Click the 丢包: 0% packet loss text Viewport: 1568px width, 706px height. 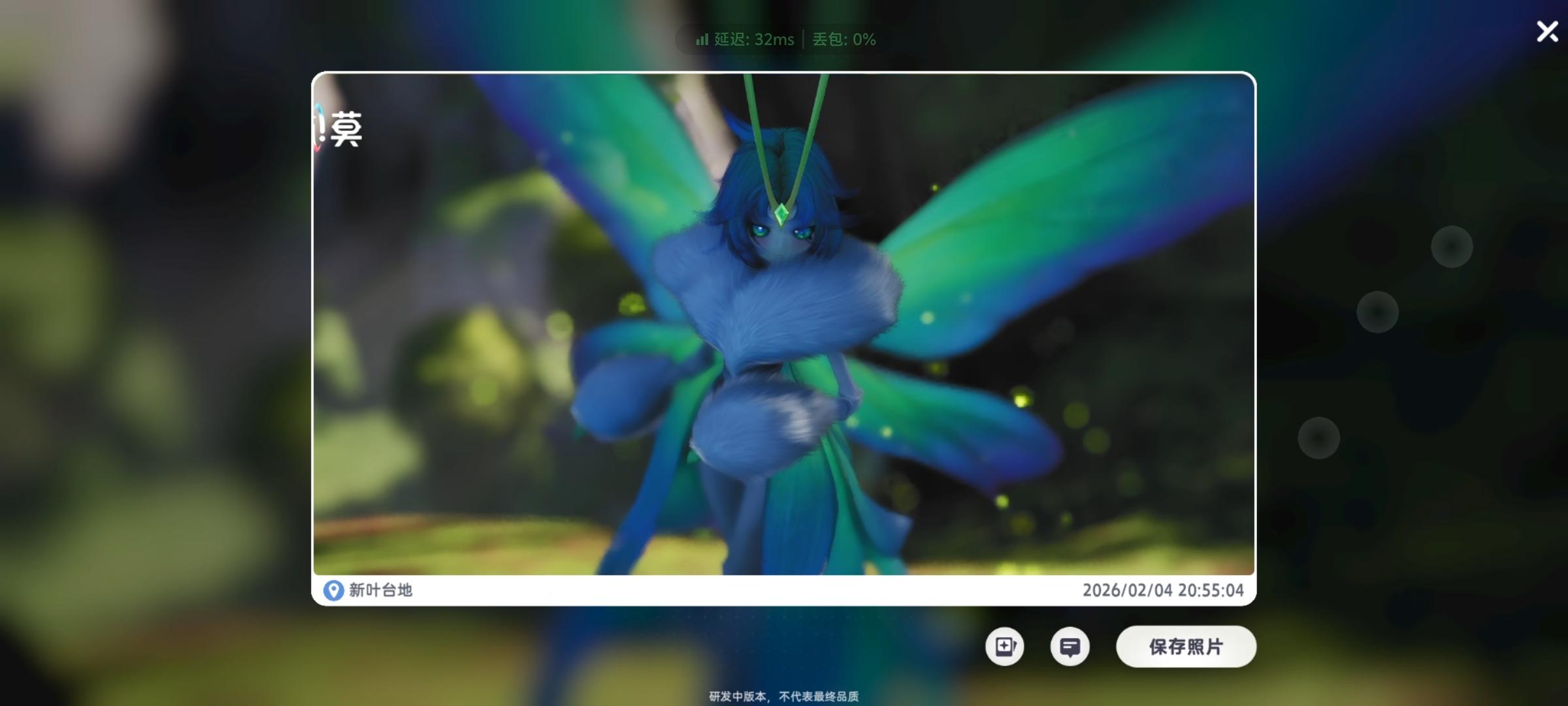click(x=843, y=39)
